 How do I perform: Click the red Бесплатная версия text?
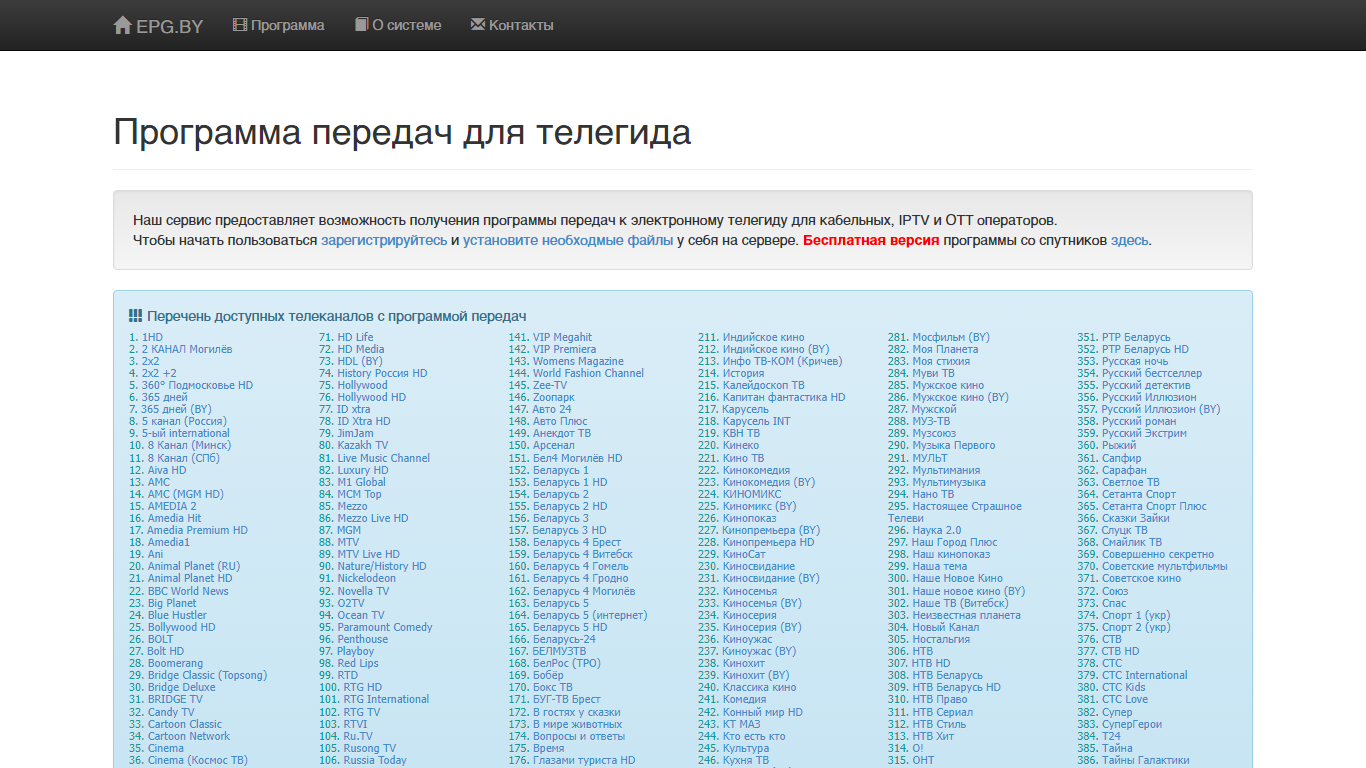tap(871, 241)
